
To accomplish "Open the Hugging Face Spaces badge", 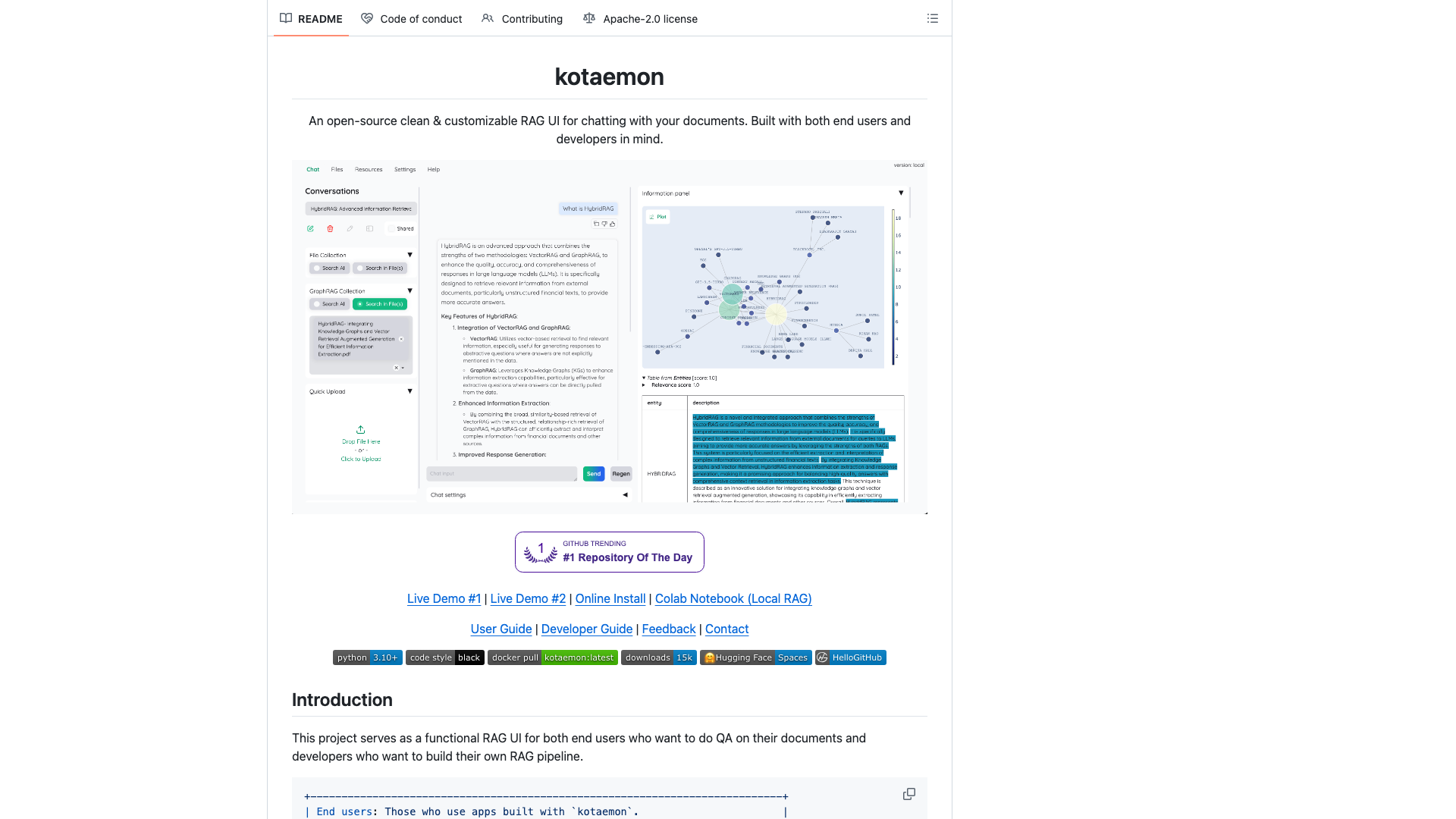I will [755, 657].
